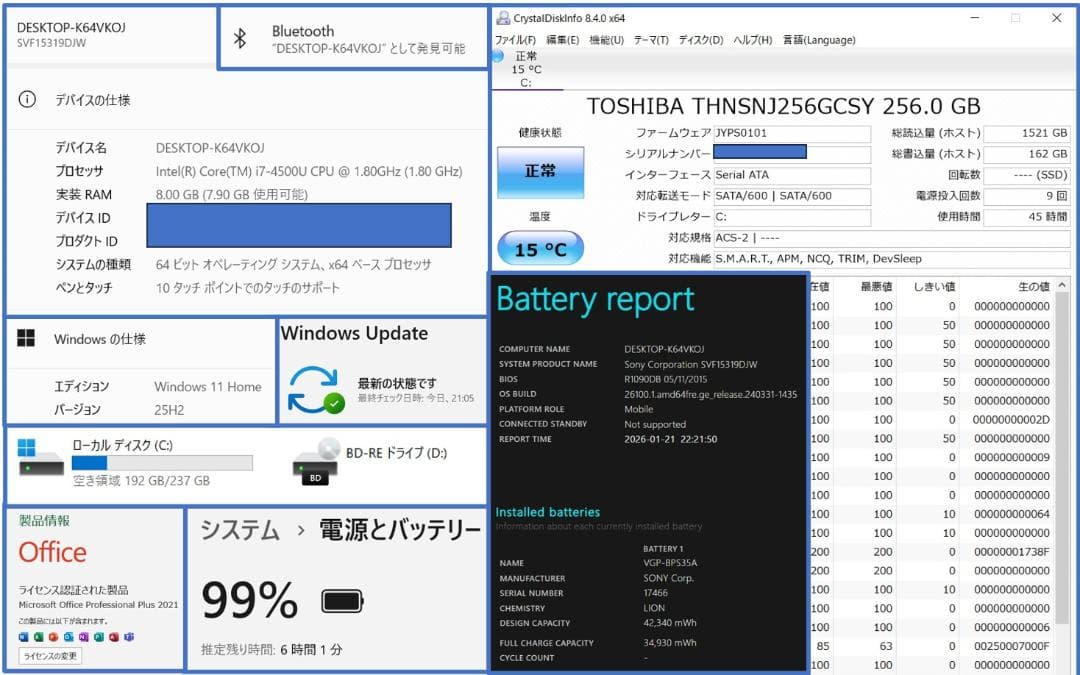Click the blue 正常 health status button
1080x675 pixels.
[540, 172]
